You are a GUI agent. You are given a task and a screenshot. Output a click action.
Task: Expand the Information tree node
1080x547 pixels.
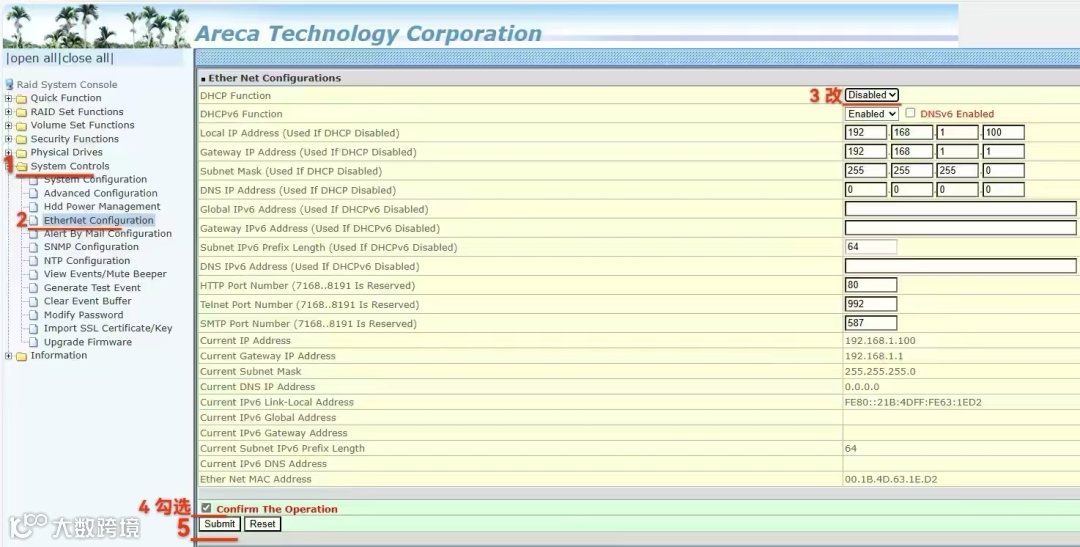8,356
